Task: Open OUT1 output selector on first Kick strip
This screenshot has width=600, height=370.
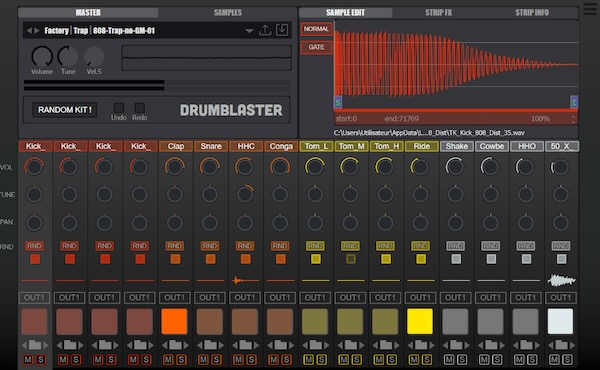Action: pos(34,298)
